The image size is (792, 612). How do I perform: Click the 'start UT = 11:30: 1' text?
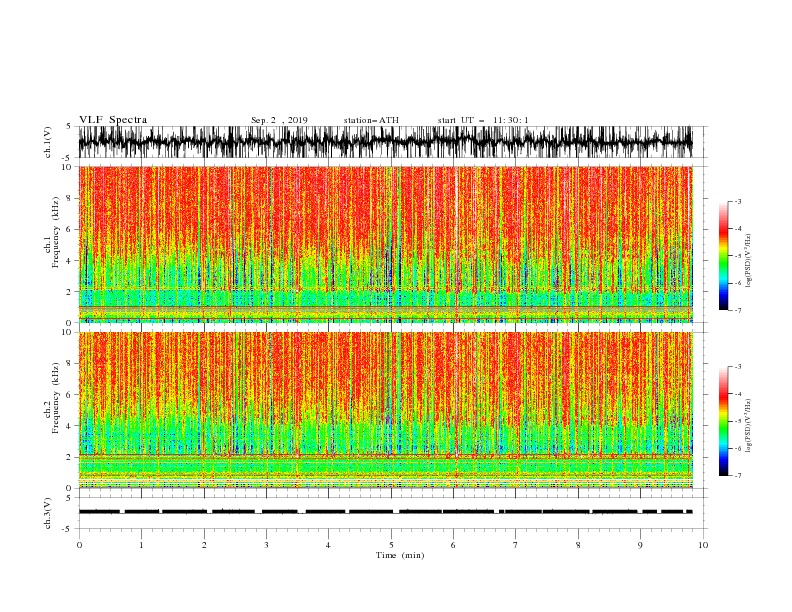coord(483,120)
